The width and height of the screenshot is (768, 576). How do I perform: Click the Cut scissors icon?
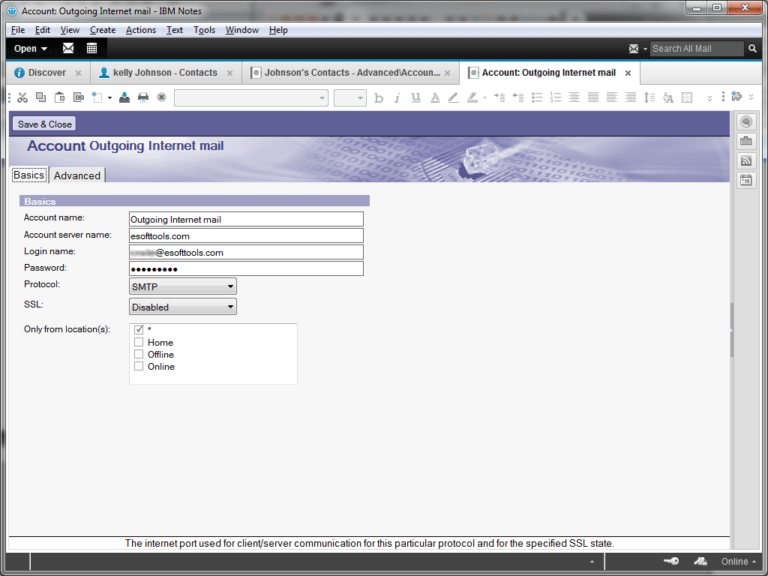click(x=23, y=97)
